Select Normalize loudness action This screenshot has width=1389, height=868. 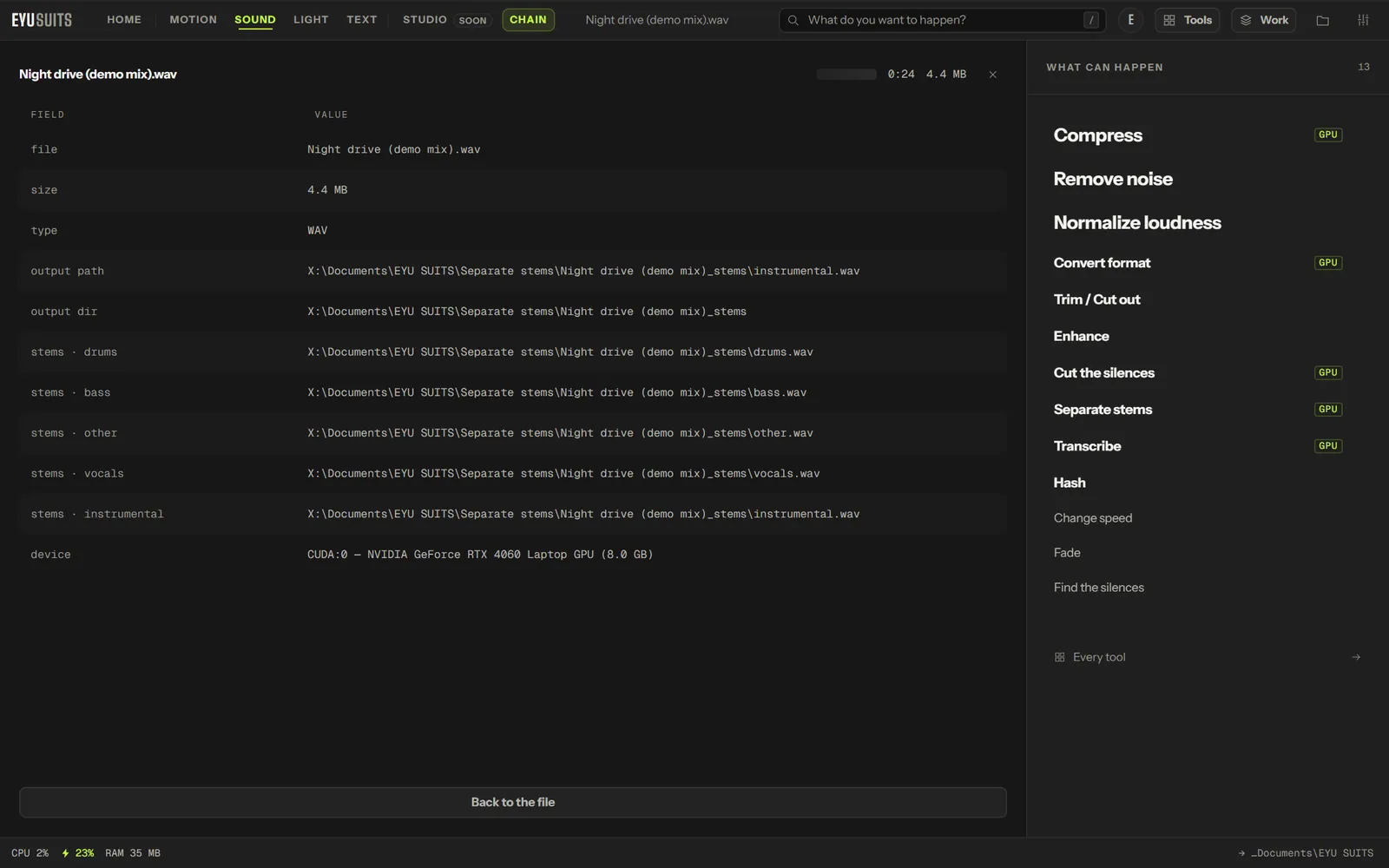point(1137,223)
